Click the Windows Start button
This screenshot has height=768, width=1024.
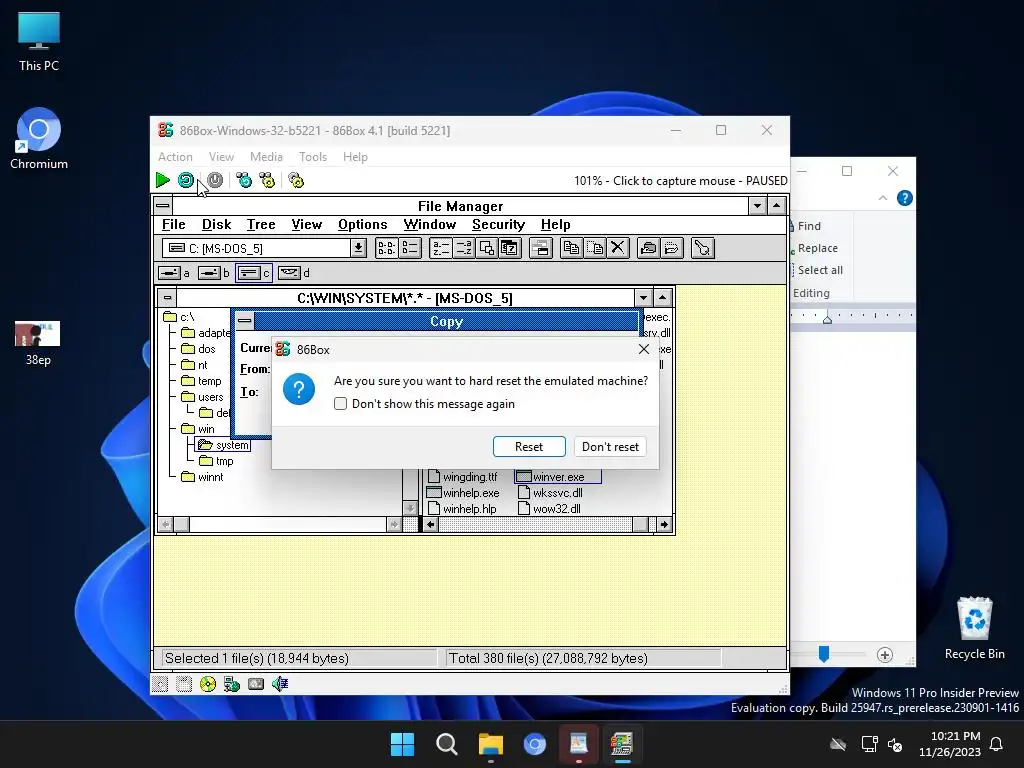(402, 744)
